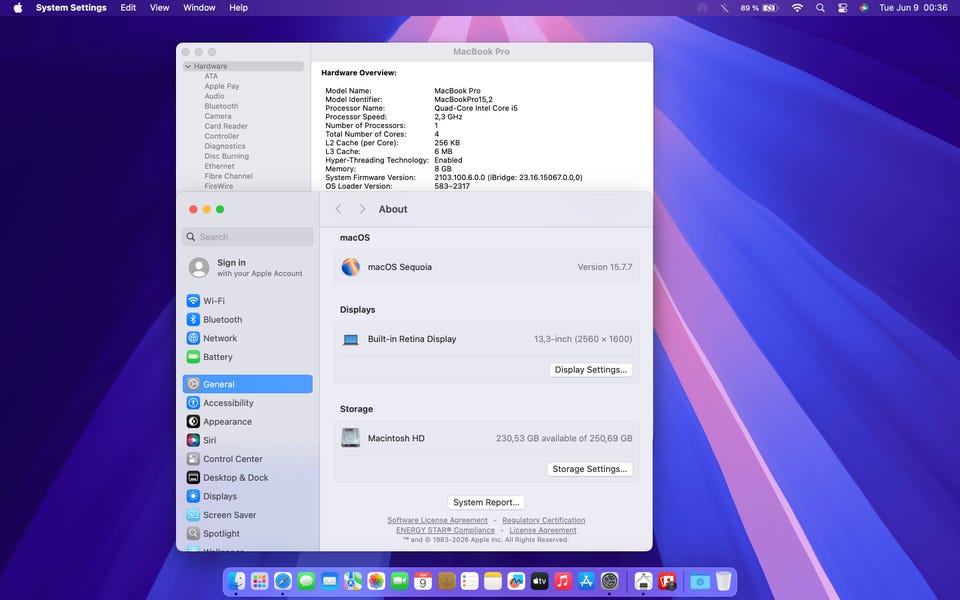Open the Window menu
The width and height of the screenshot is (960, 600).
click(x=199, y=8)
